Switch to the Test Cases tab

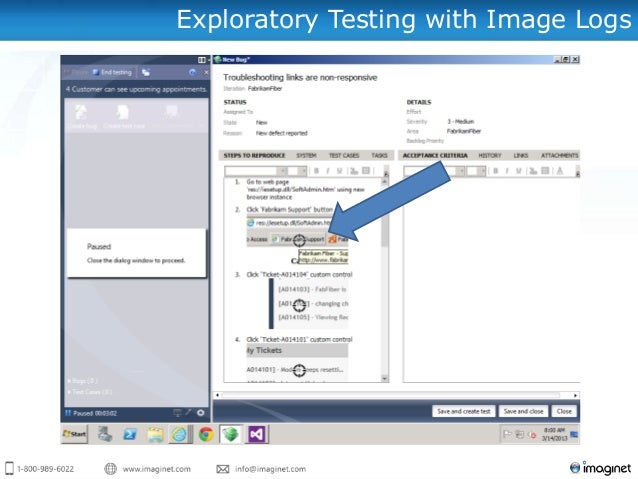click(344, 155)
